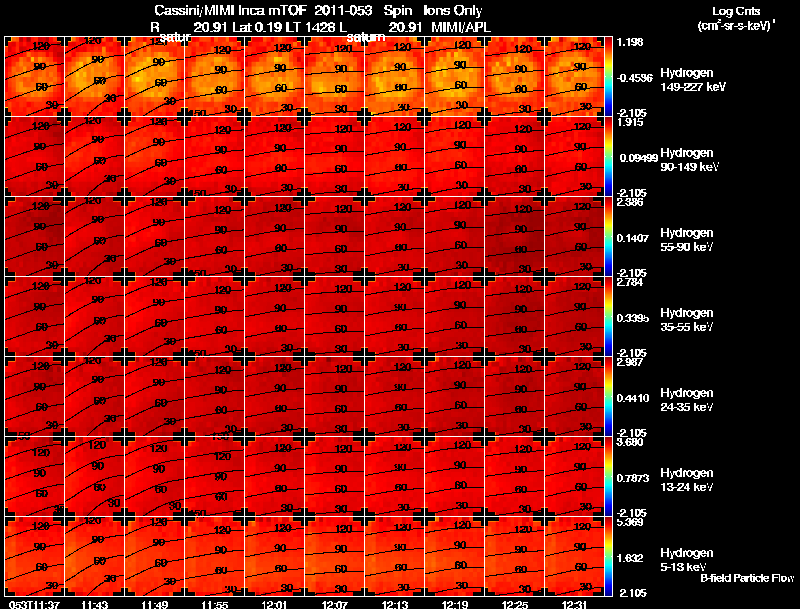Click the 11:55 time label
The image size is (800, 609).
[x=215, y=605]
